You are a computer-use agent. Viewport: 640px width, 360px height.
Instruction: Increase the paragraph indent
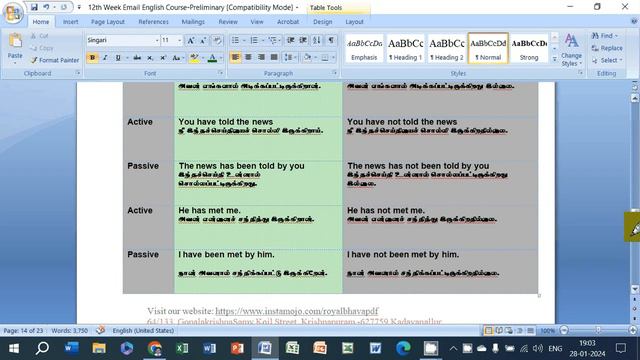click(x=303, y=40)
